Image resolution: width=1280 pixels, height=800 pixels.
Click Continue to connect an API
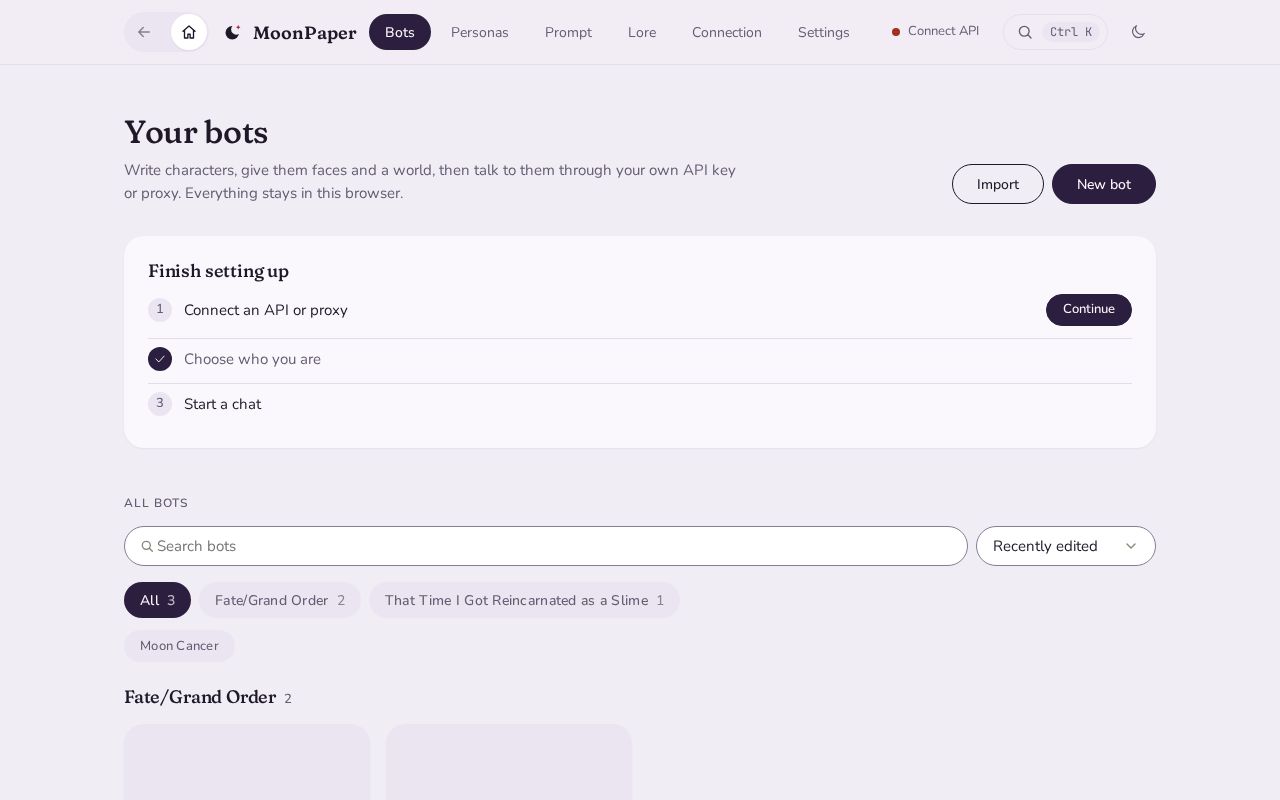coord(1089,310)
